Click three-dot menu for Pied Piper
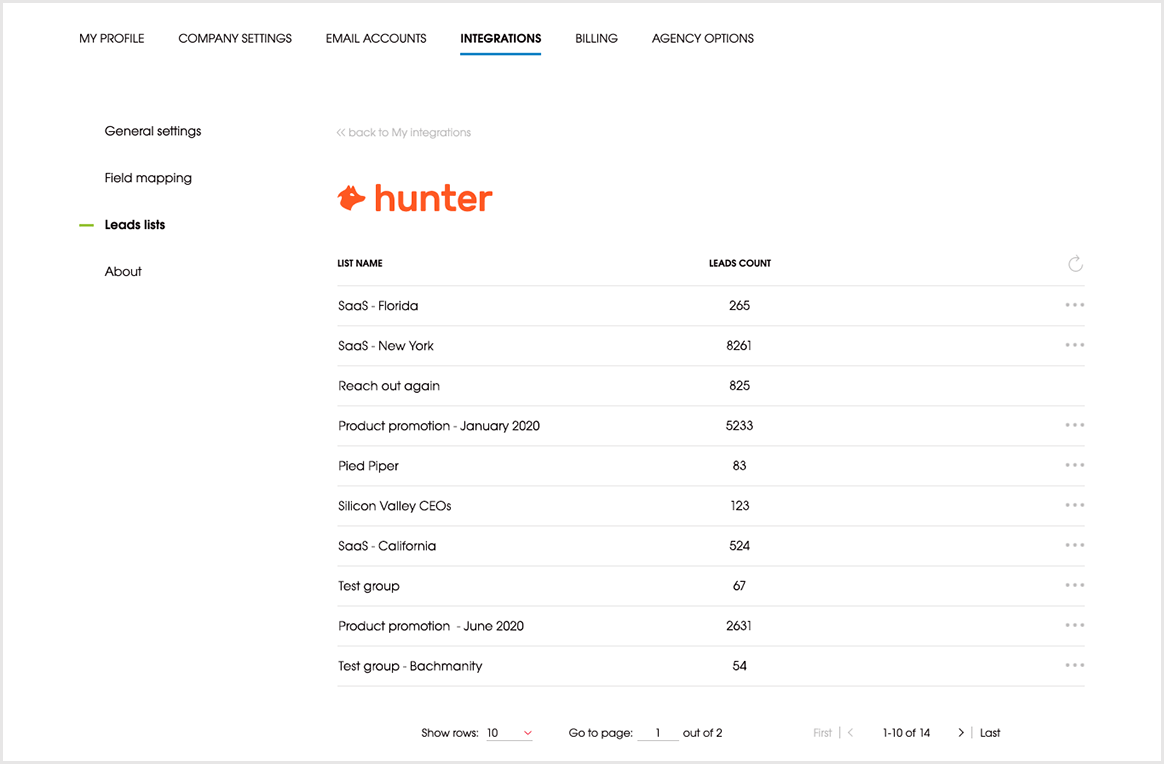The width and height of the screenshot is (1164, 764). pyautogui.click(x=1075, y=465)
